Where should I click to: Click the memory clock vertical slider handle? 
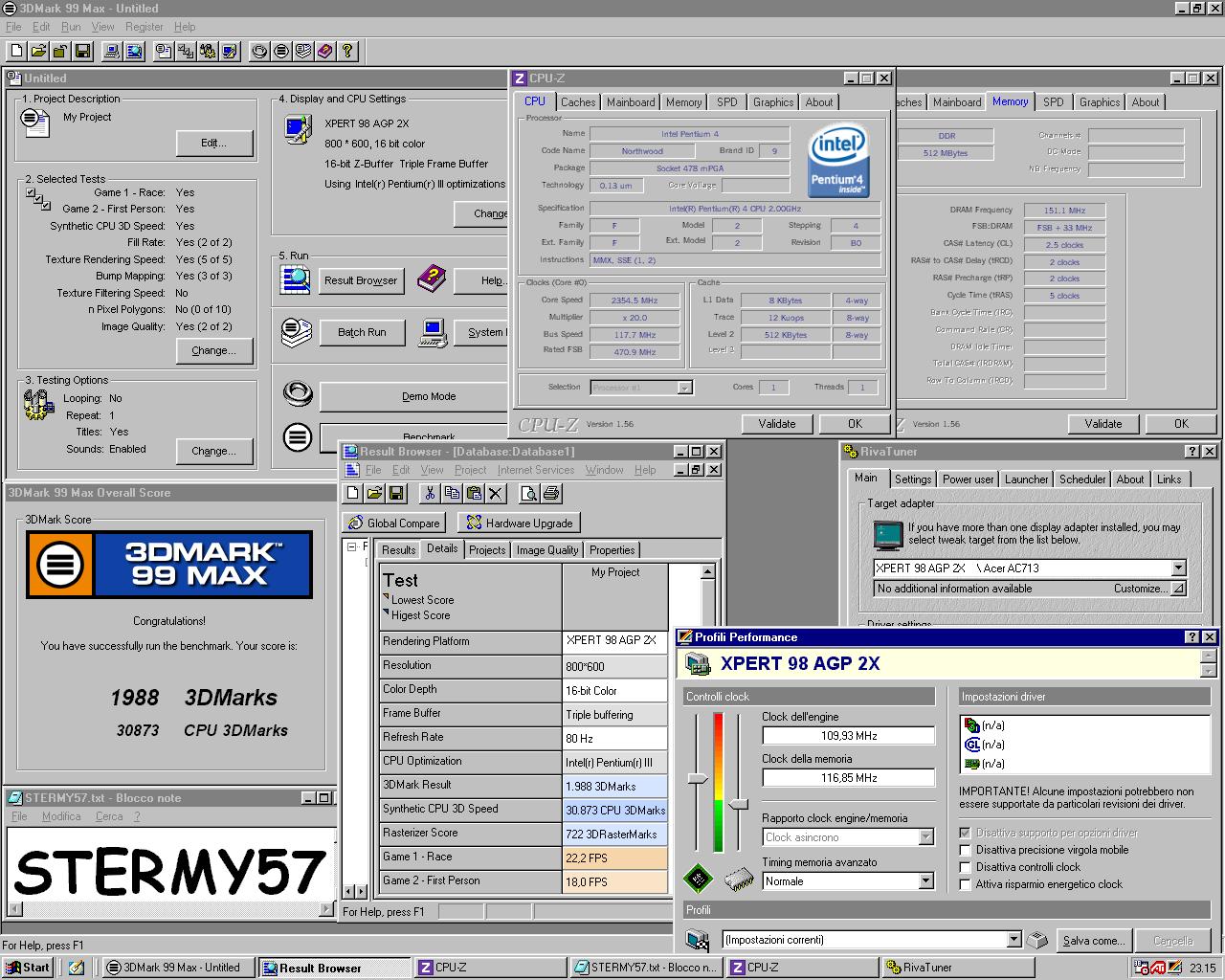738,804
